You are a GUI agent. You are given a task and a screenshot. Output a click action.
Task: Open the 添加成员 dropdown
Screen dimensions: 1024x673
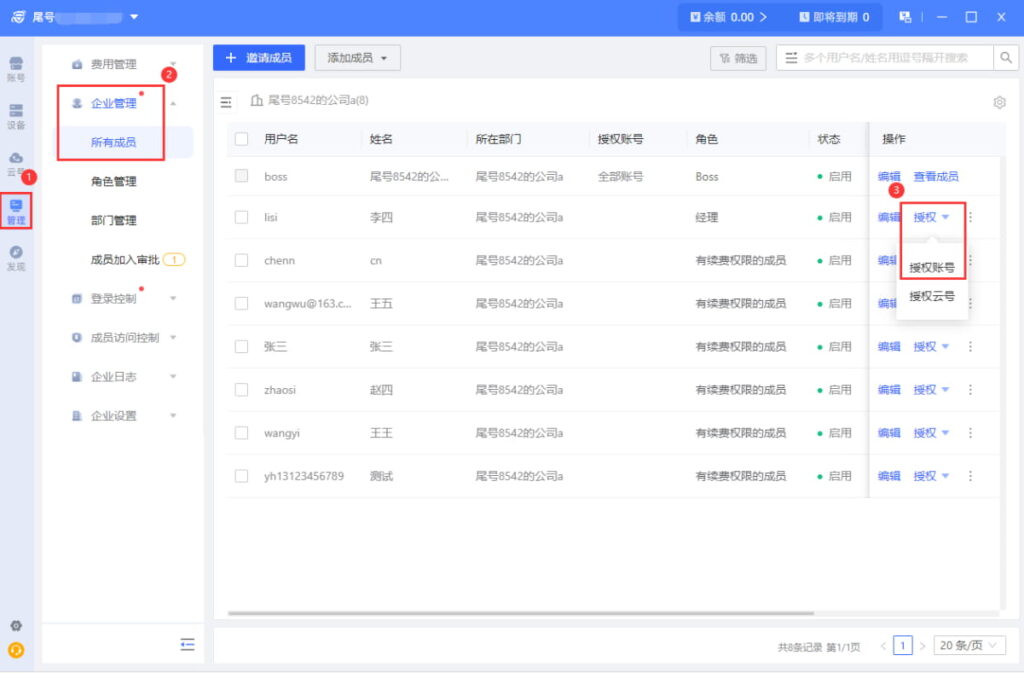(x=357, y=57)
